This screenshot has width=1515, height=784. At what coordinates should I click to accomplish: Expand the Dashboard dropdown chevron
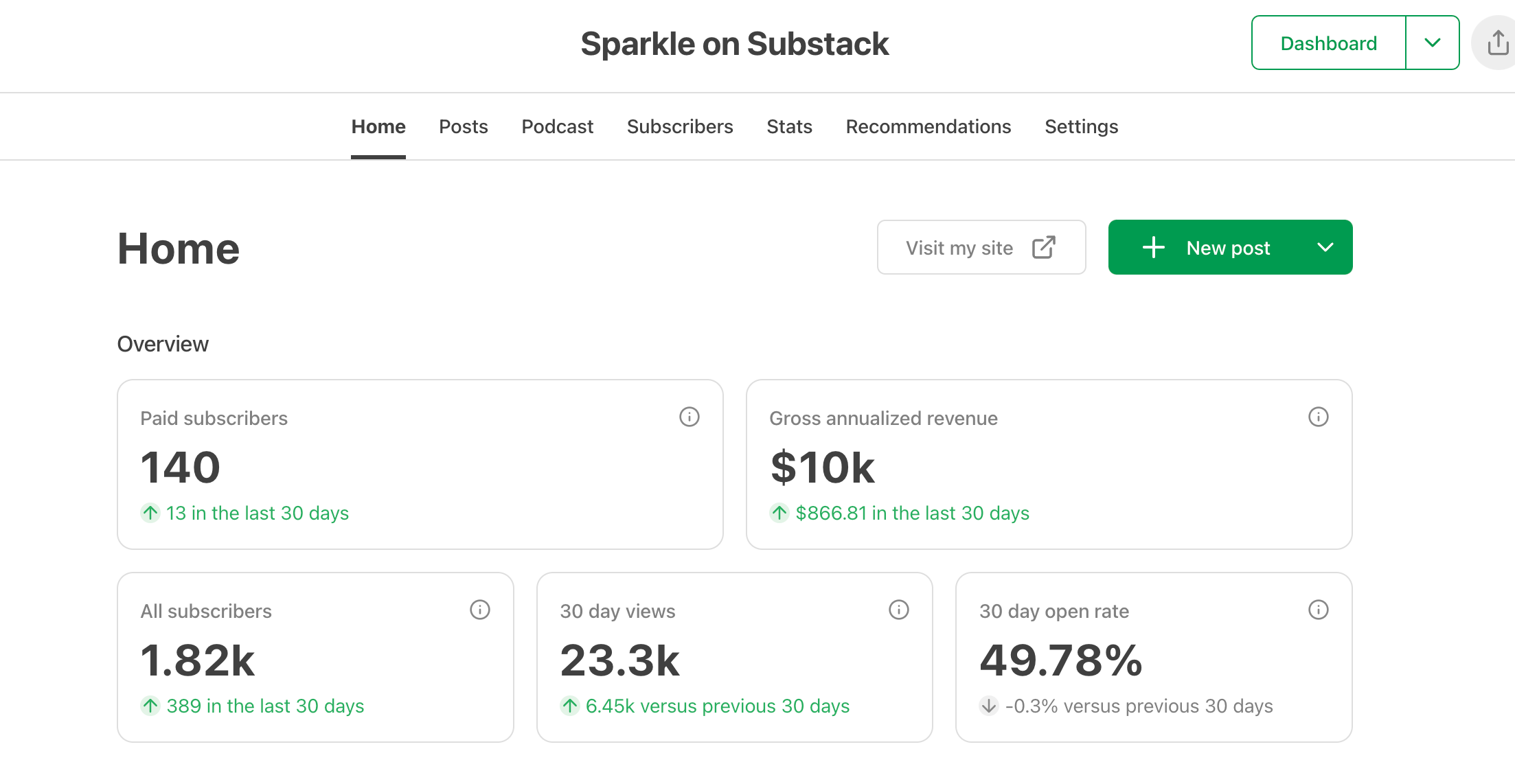pos(1433,43)
